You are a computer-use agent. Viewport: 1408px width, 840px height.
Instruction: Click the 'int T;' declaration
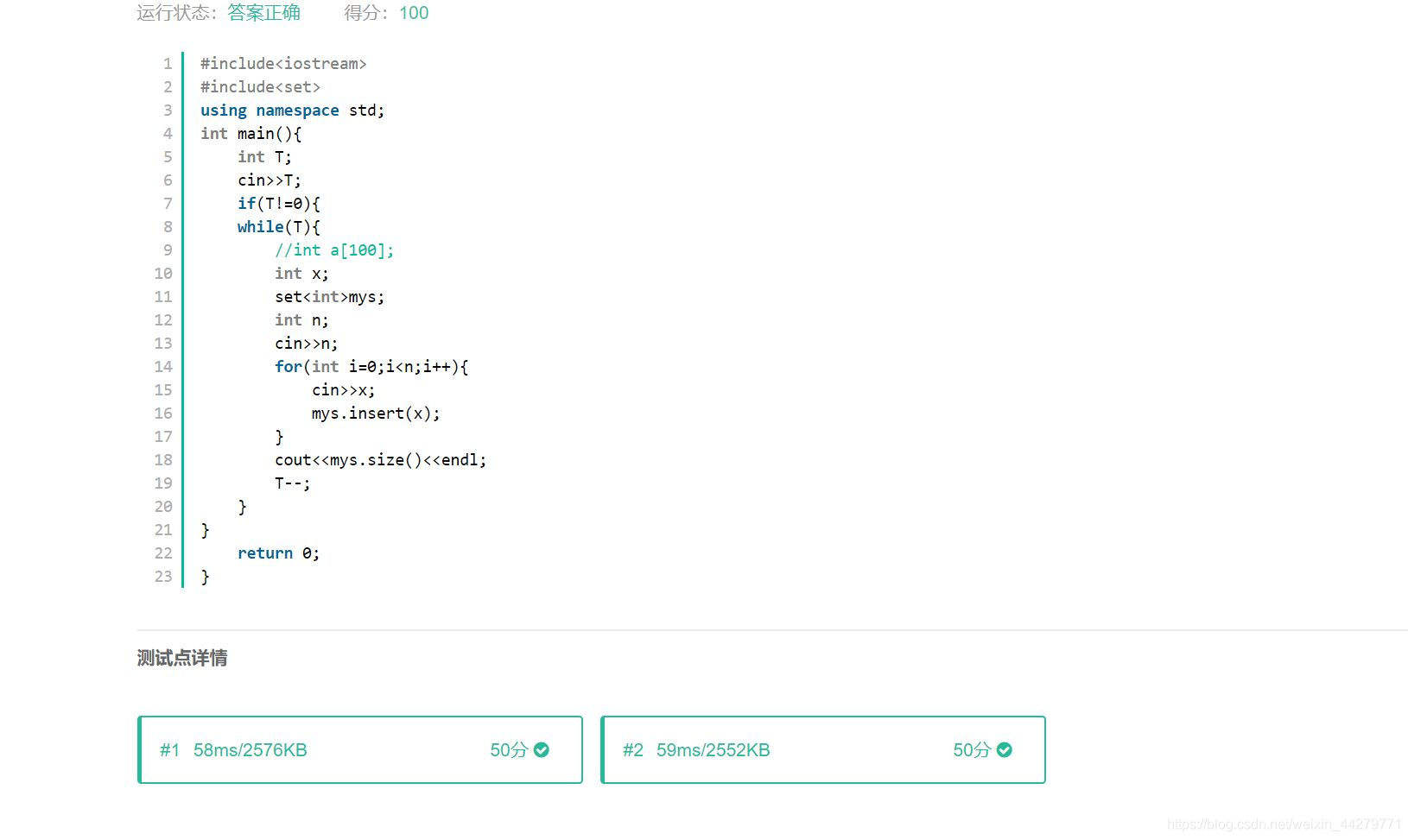[x=264, y=157]
